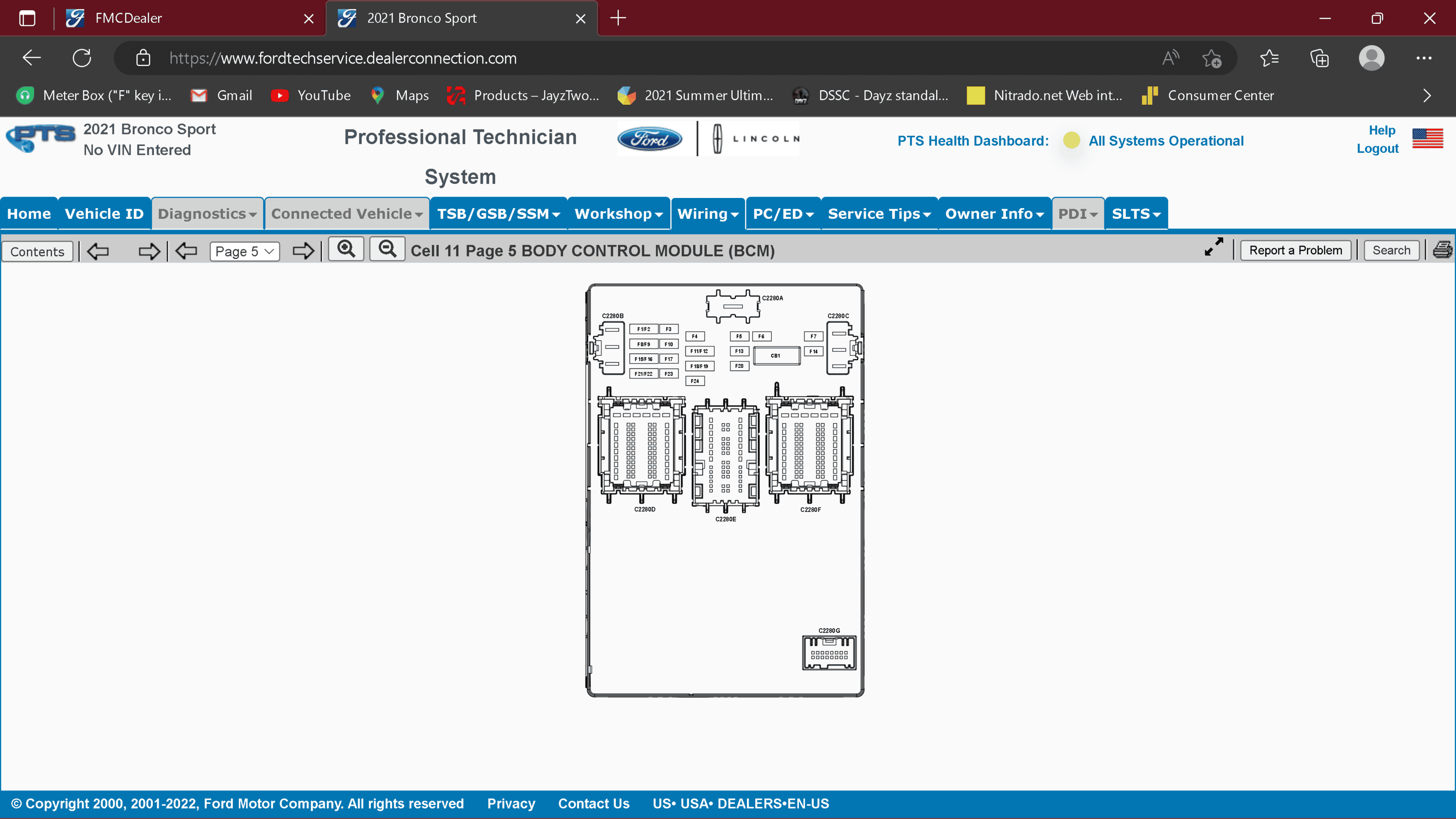Expand the Workshop menu

[619, 213]
